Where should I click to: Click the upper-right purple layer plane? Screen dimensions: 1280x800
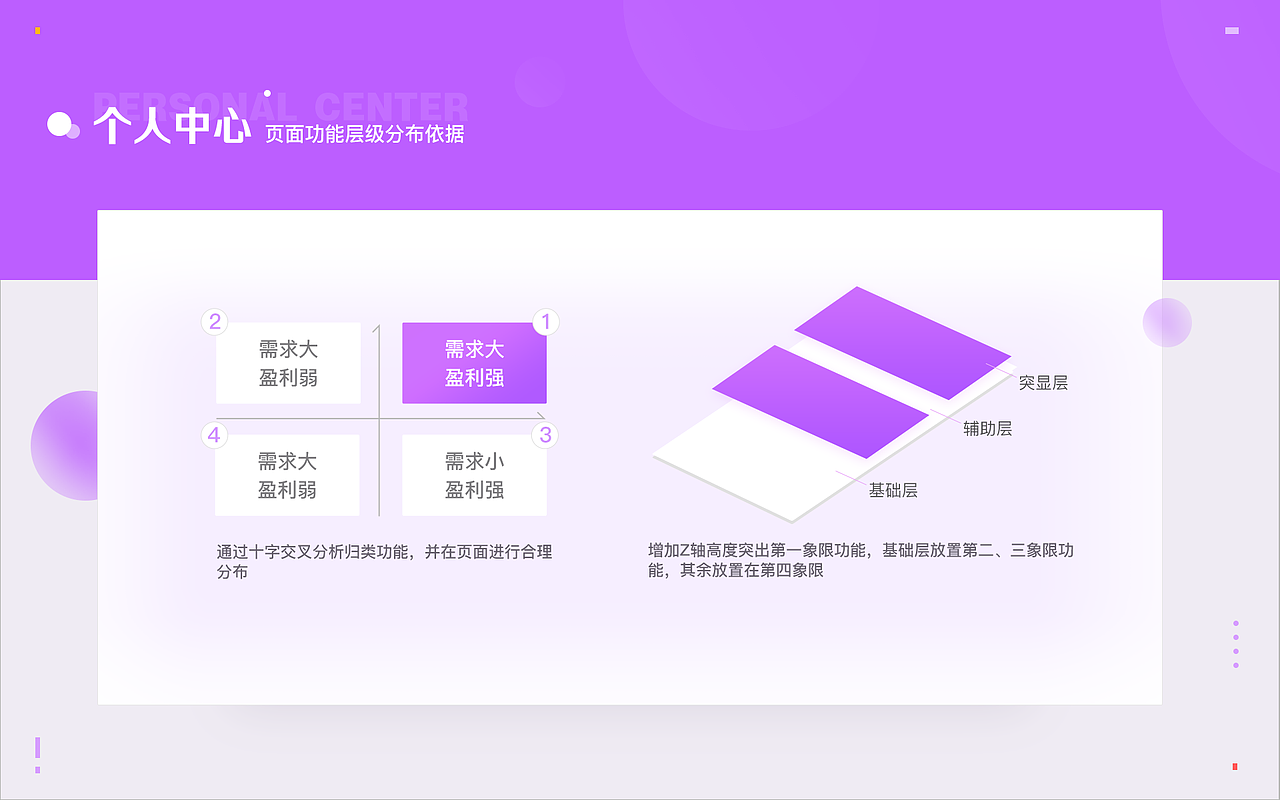(x=903, y=343)
